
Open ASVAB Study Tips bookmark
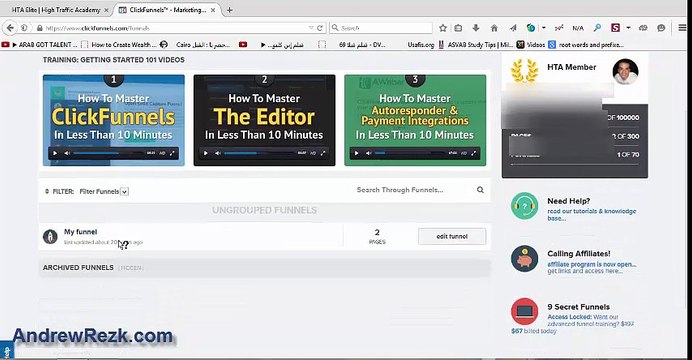coord(475,45)
